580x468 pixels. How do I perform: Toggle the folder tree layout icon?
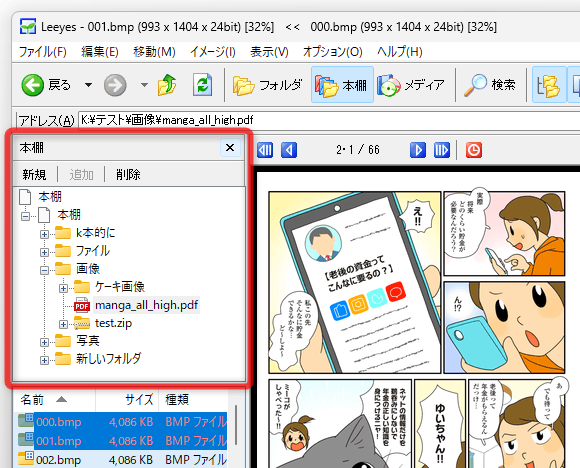point(549,85)
